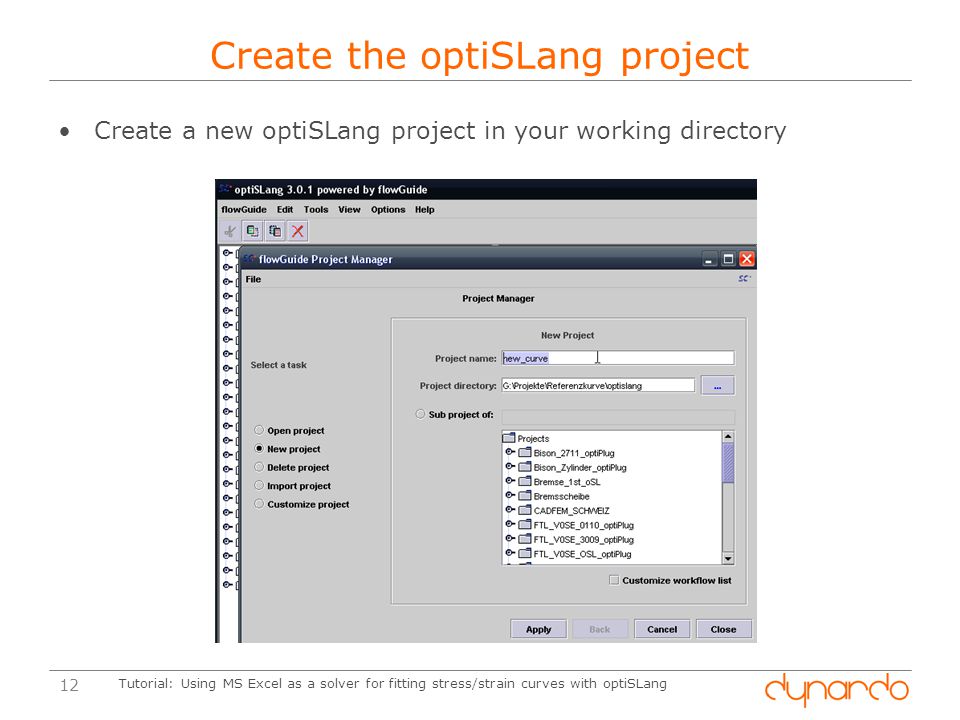
Task: Click the folder icon next to FTL_V0SE_OSL_optiPlug
Action: coord(525,553)
